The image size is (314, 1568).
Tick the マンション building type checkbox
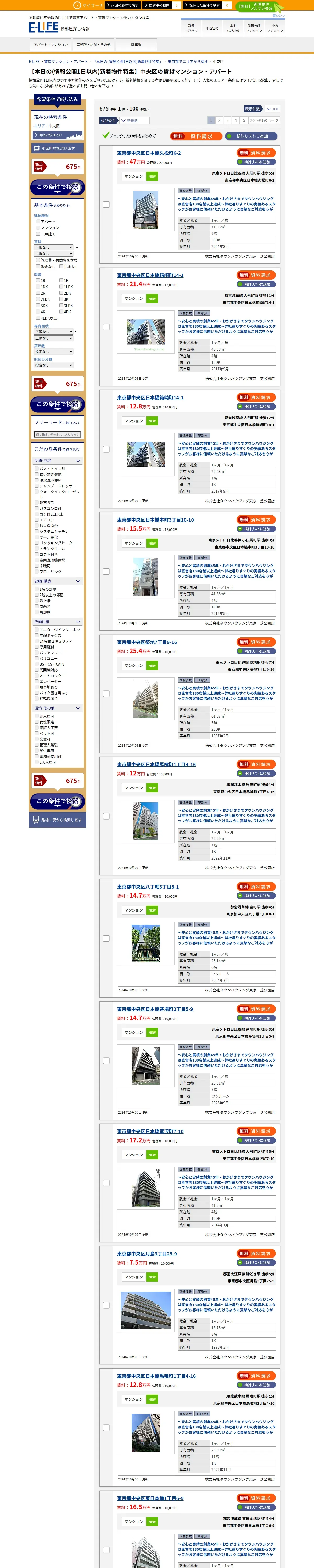[x=38, y=228]
